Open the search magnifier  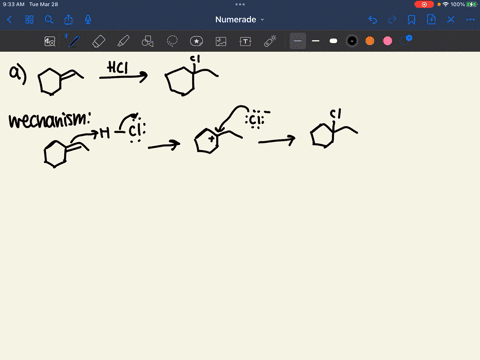[49, 20]
